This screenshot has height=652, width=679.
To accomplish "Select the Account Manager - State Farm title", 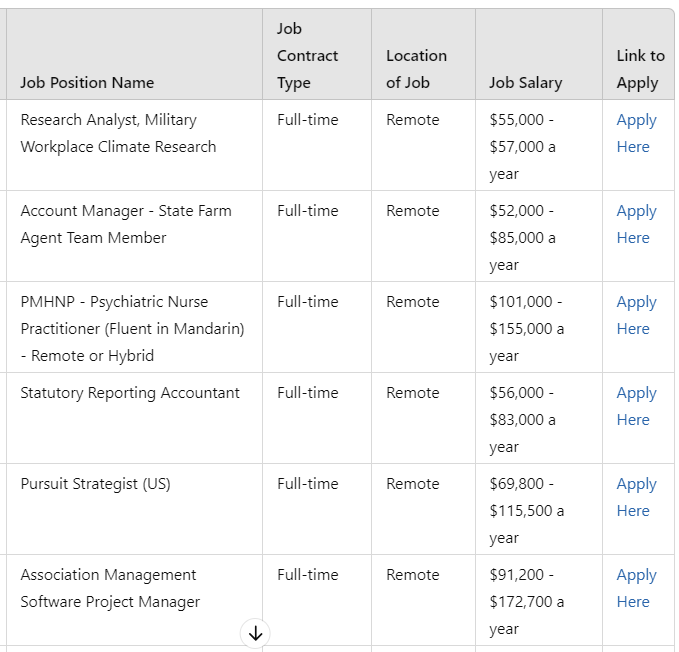I will point(125,224).
